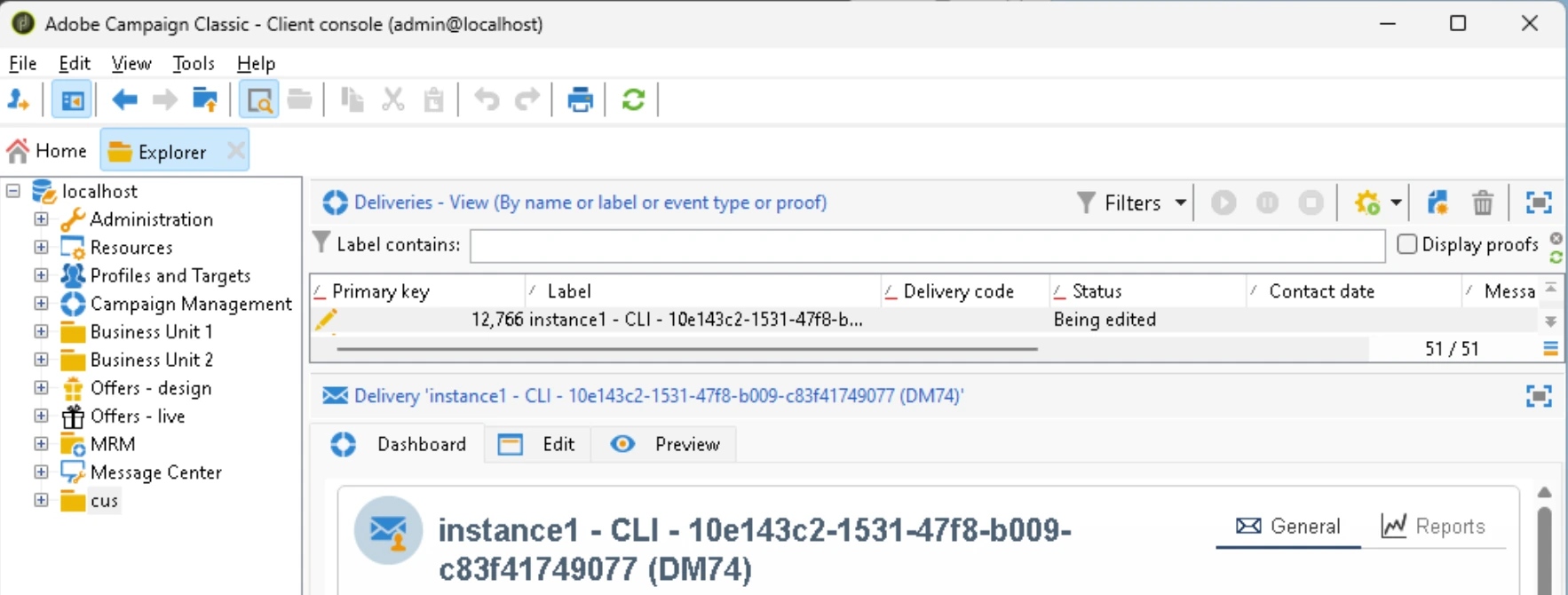Click the new delivery gear-plus icon

click(1367, 202)
